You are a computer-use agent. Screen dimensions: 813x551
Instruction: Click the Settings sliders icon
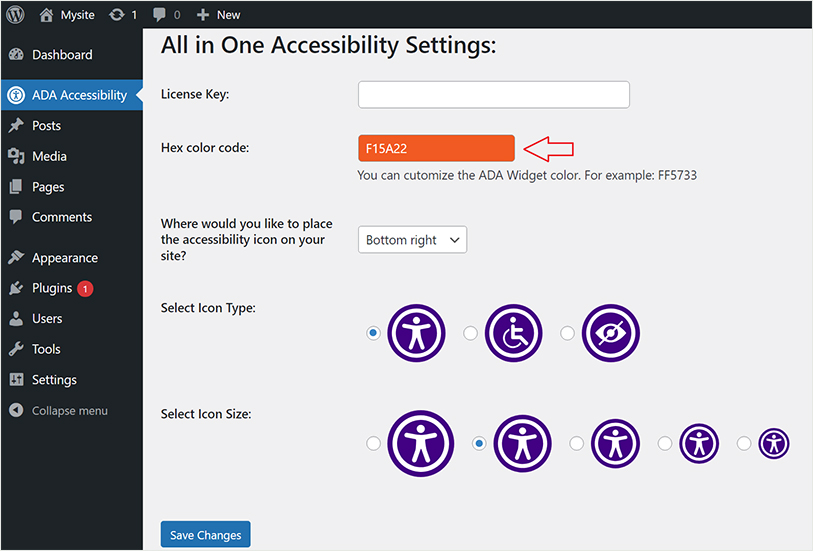click(x=16, y=379)
